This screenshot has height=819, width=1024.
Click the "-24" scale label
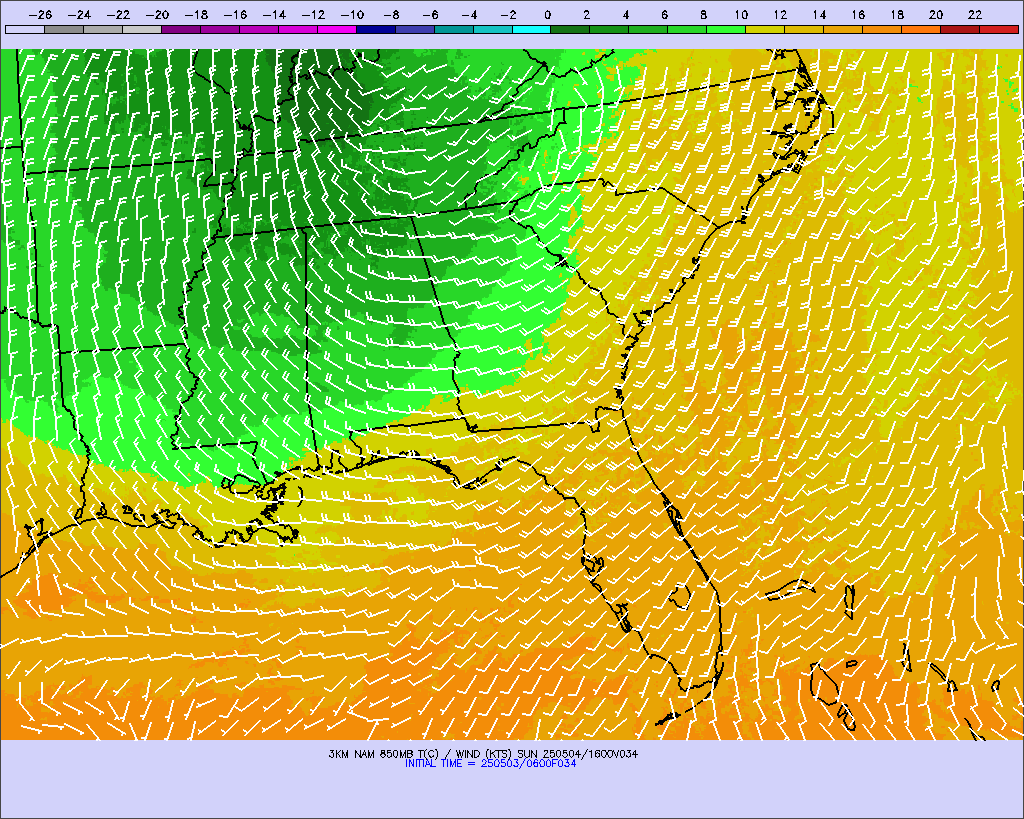79,14
